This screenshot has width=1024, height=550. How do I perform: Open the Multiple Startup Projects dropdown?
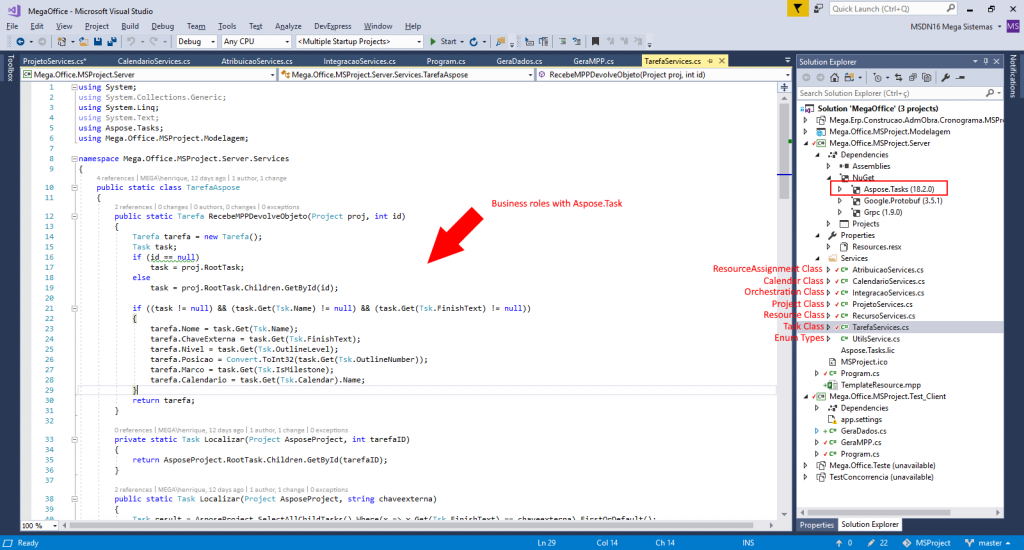tap(359, 42)
